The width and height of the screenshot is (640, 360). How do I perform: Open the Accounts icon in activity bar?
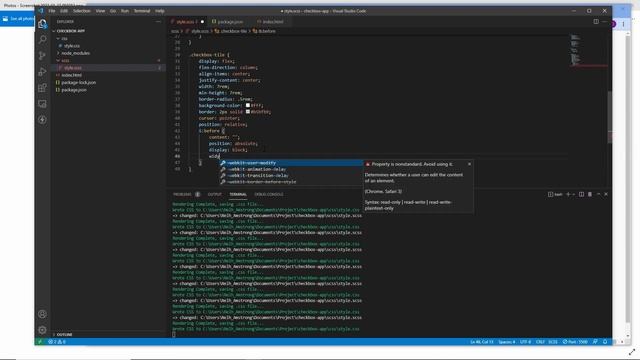tap(42, 314)
